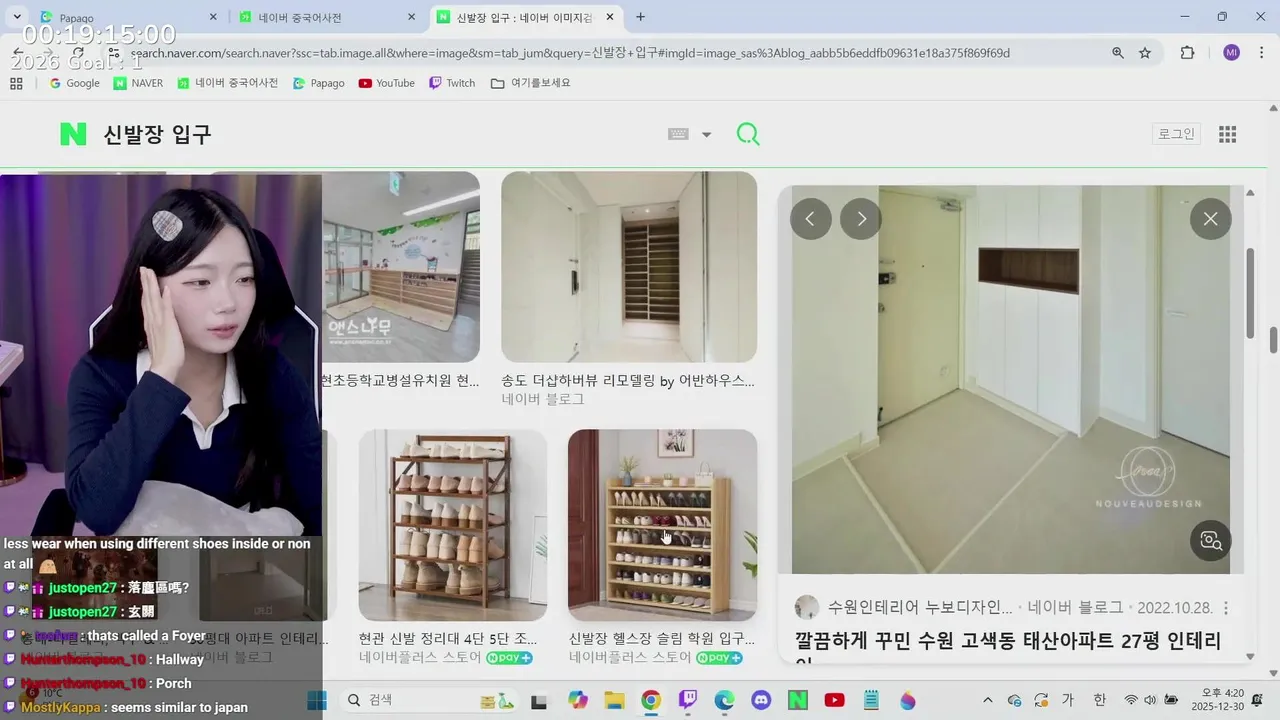Expand the dropdown arrow beside the keyboard icon
Image resolution: width=1280 pixels, height=720 pixels.
click(706, 135)
